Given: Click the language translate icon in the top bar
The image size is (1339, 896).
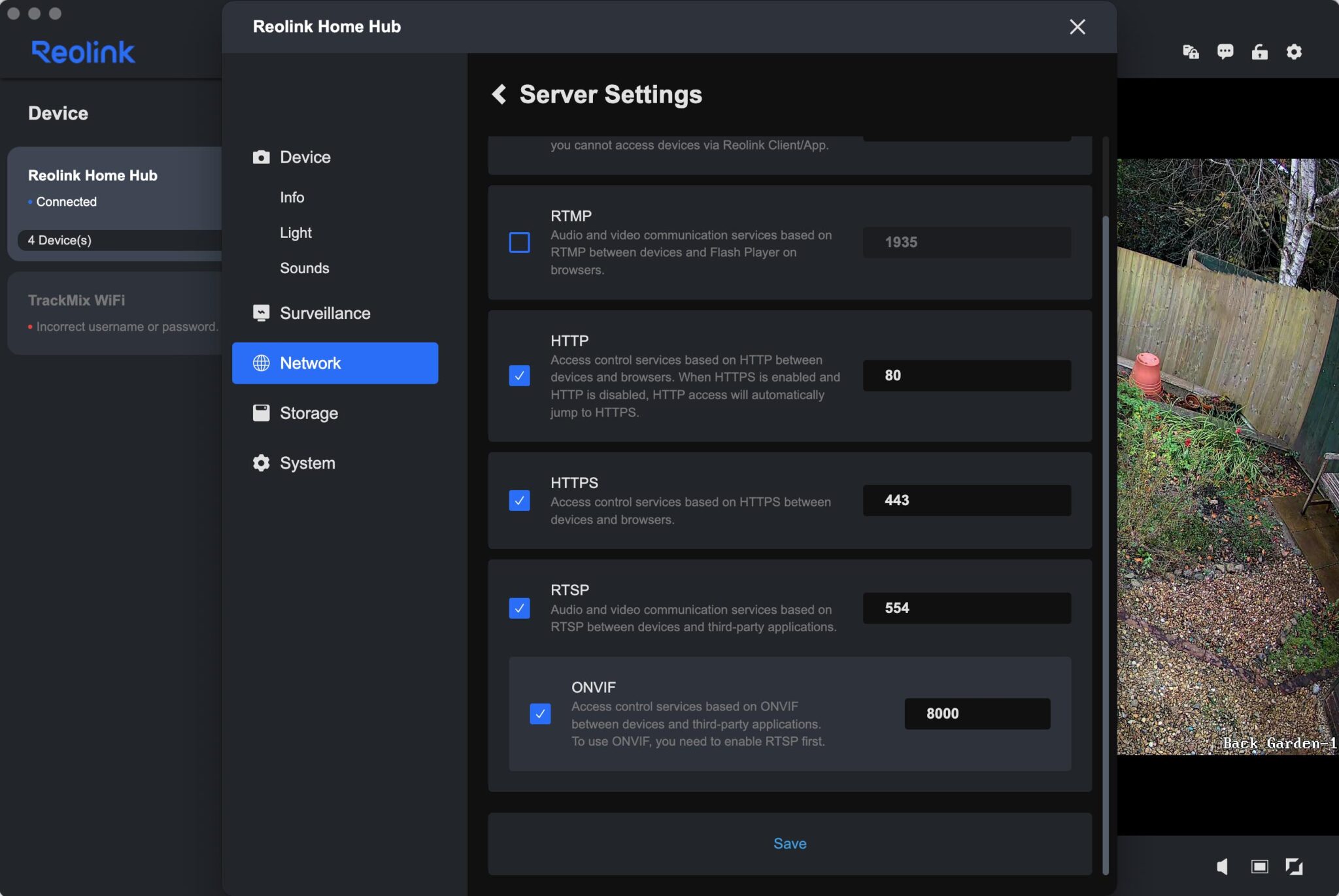Looking at the screenshot, I should [1191, 52].
